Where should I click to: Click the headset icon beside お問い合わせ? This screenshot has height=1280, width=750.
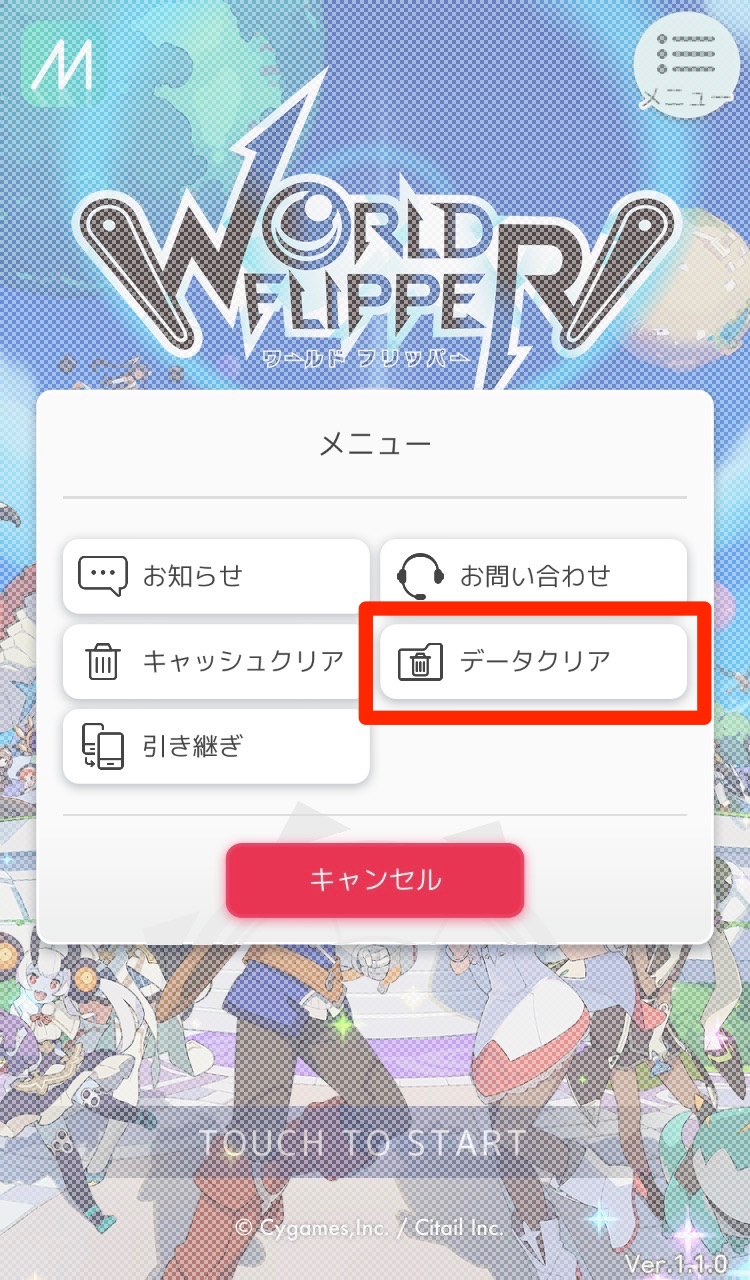pyautogui.click(x=420, y=576)
